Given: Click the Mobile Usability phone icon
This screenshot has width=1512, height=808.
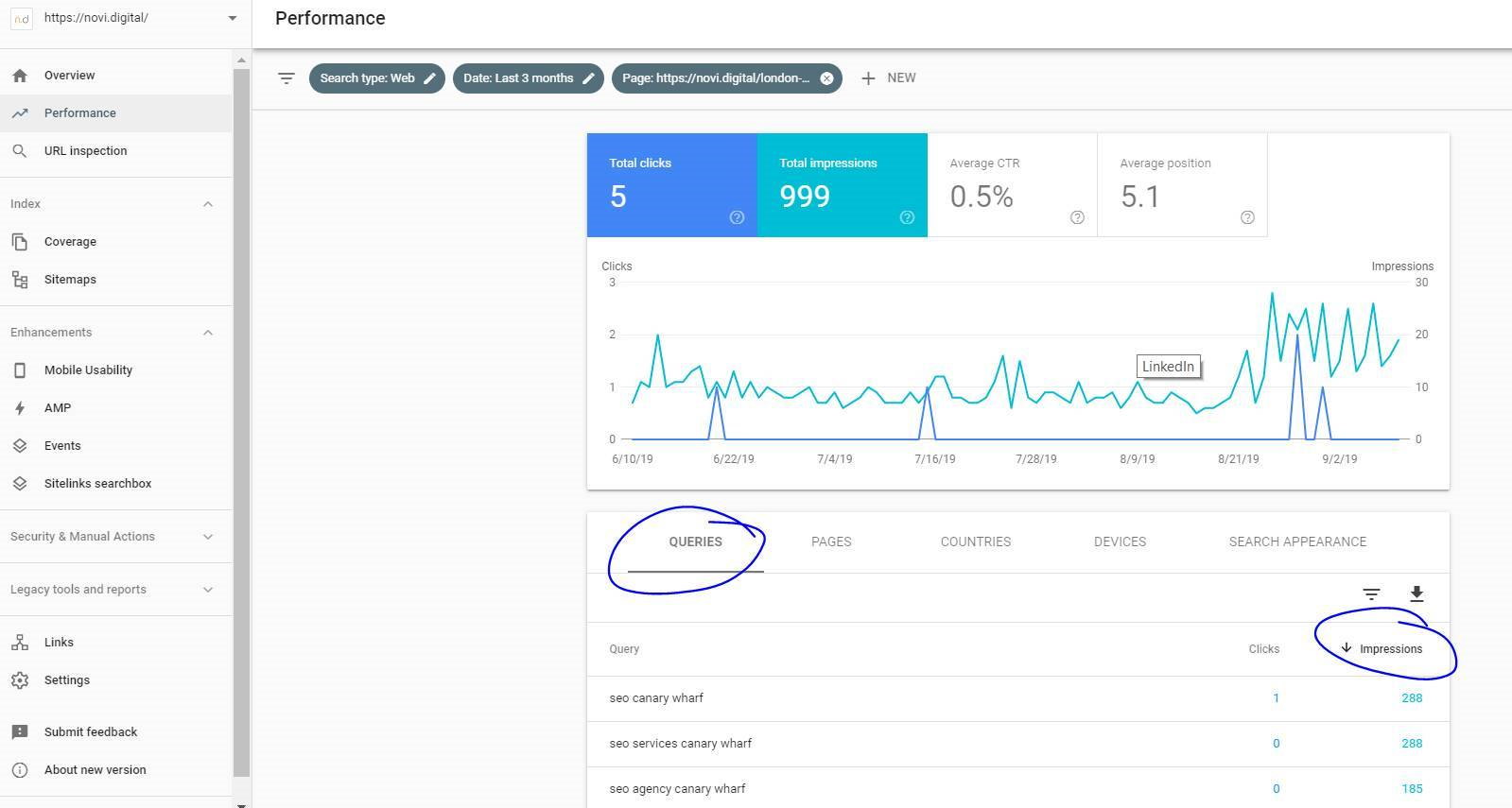Looking at the screenshot, I should [x=20, y=370].
